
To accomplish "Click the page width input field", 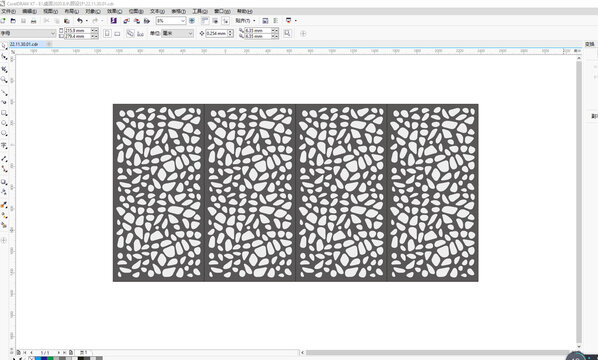I will point(78,31).
